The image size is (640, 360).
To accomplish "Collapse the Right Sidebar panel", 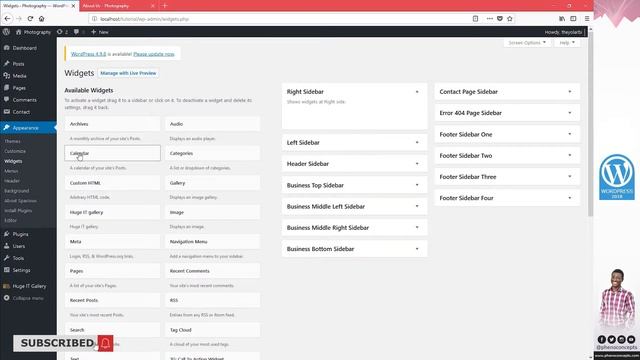I will pyautogui.click(x=417, y=92).
